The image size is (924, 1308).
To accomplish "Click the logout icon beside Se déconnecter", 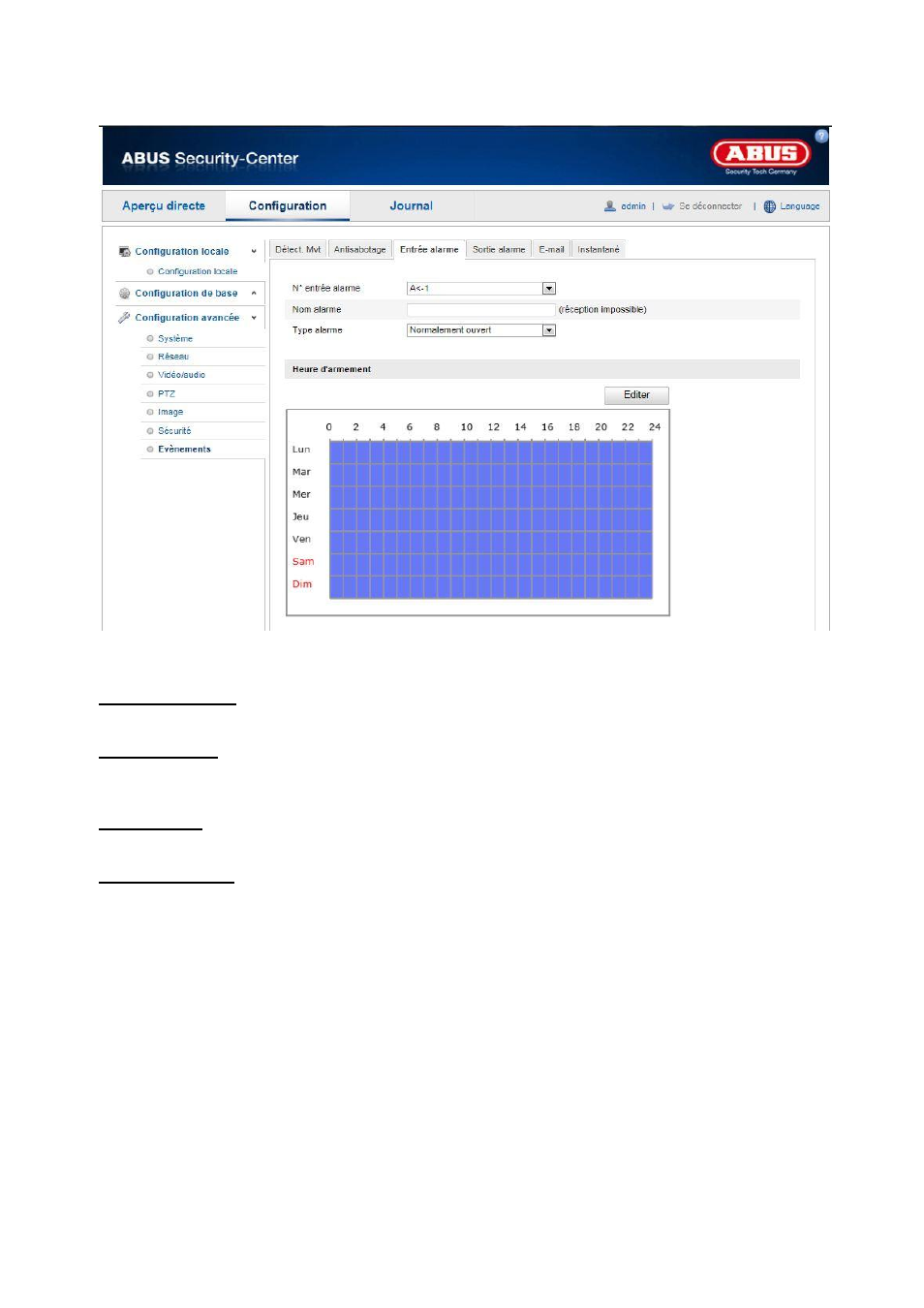I will tap(668, 206).
